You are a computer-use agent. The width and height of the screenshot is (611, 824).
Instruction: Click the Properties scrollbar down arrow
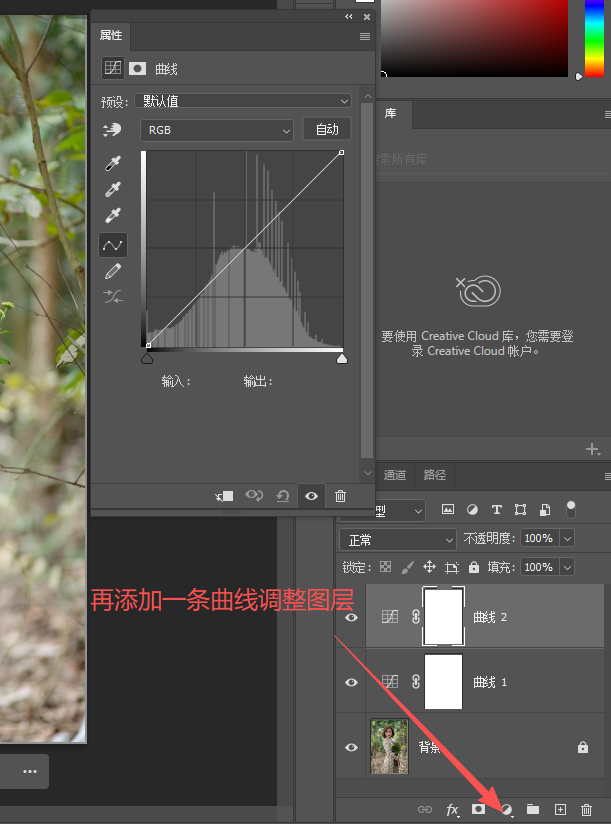368,473
